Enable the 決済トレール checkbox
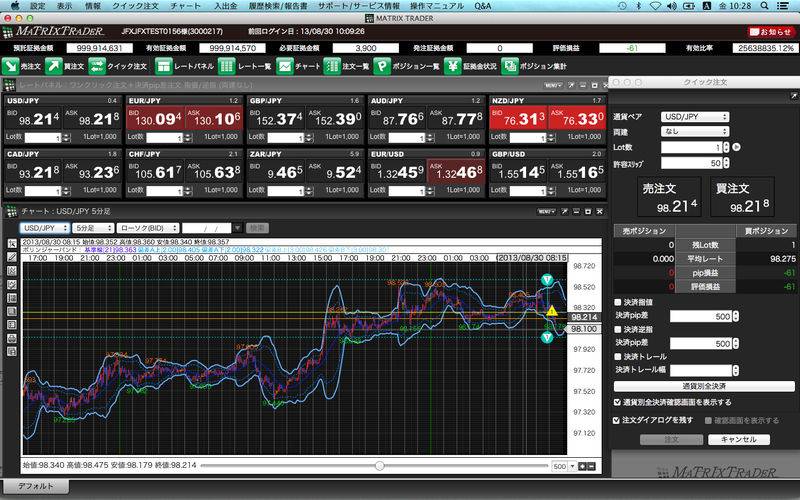Image resolution: width=800 pixels, height=500 pixels. [618, 357]
